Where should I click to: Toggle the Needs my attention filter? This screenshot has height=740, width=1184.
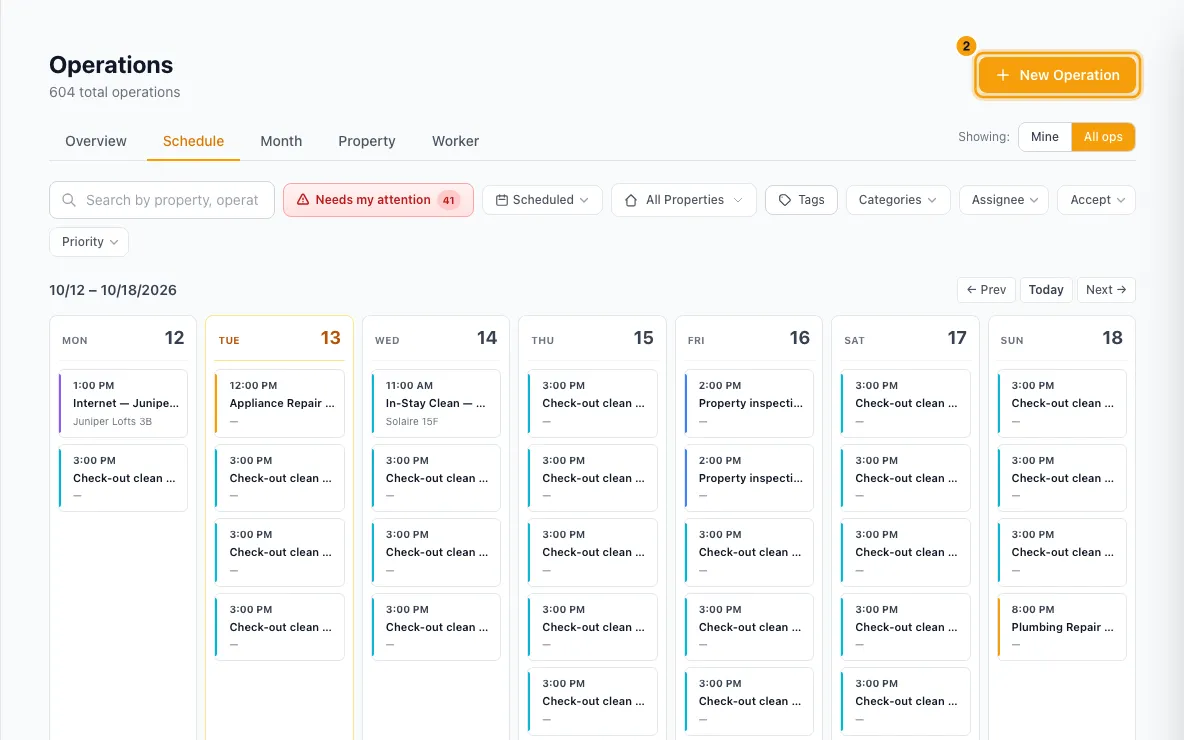[378, 200]
